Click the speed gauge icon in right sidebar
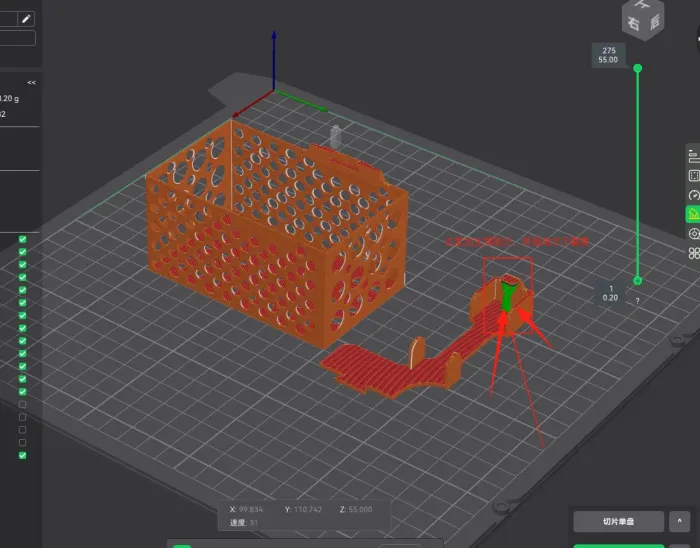The height and width of the screenshot is (548, 700). click(x=693, y=194)
